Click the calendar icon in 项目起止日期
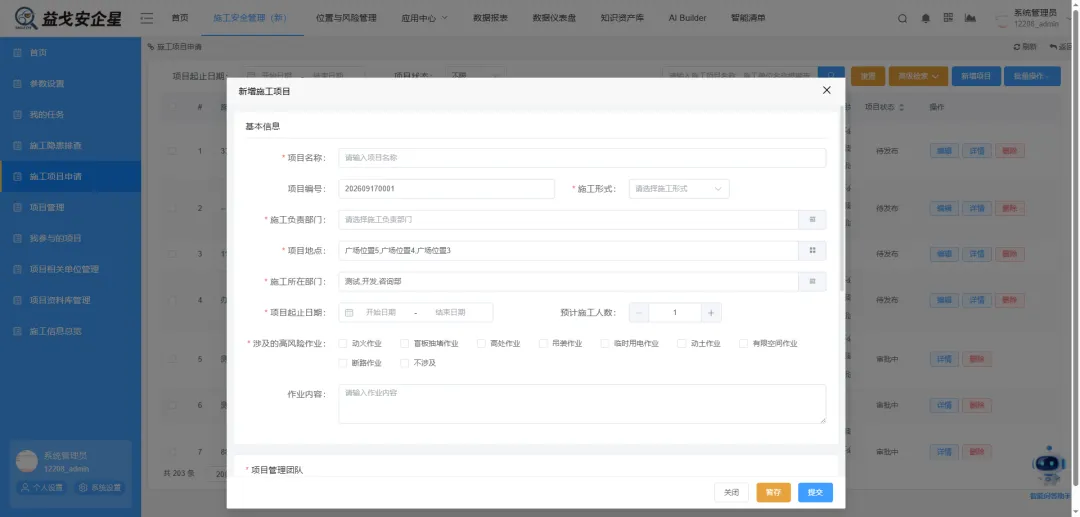The height and width of the screenshot is (517, 1080). pyautogui.click(x=349, y=313)
